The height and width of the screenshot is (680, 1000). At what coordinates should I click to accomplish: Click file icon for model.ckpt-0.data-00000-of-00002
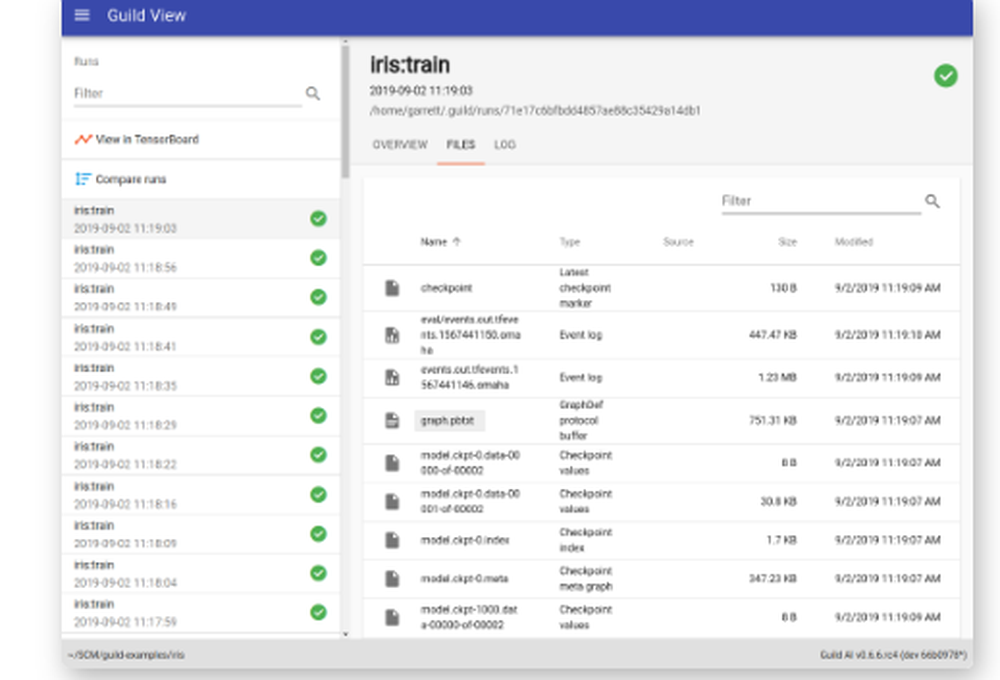pyautogui.click(x=392, y=463)
